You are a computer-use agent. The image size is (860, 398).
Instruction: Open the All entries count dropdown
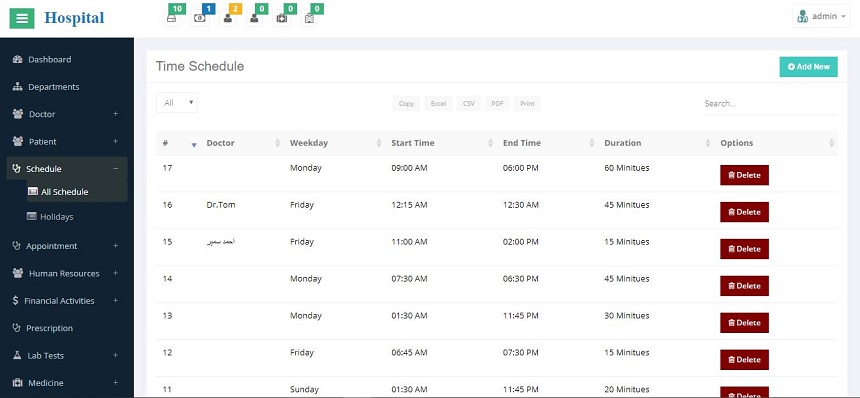click(177, 103)
